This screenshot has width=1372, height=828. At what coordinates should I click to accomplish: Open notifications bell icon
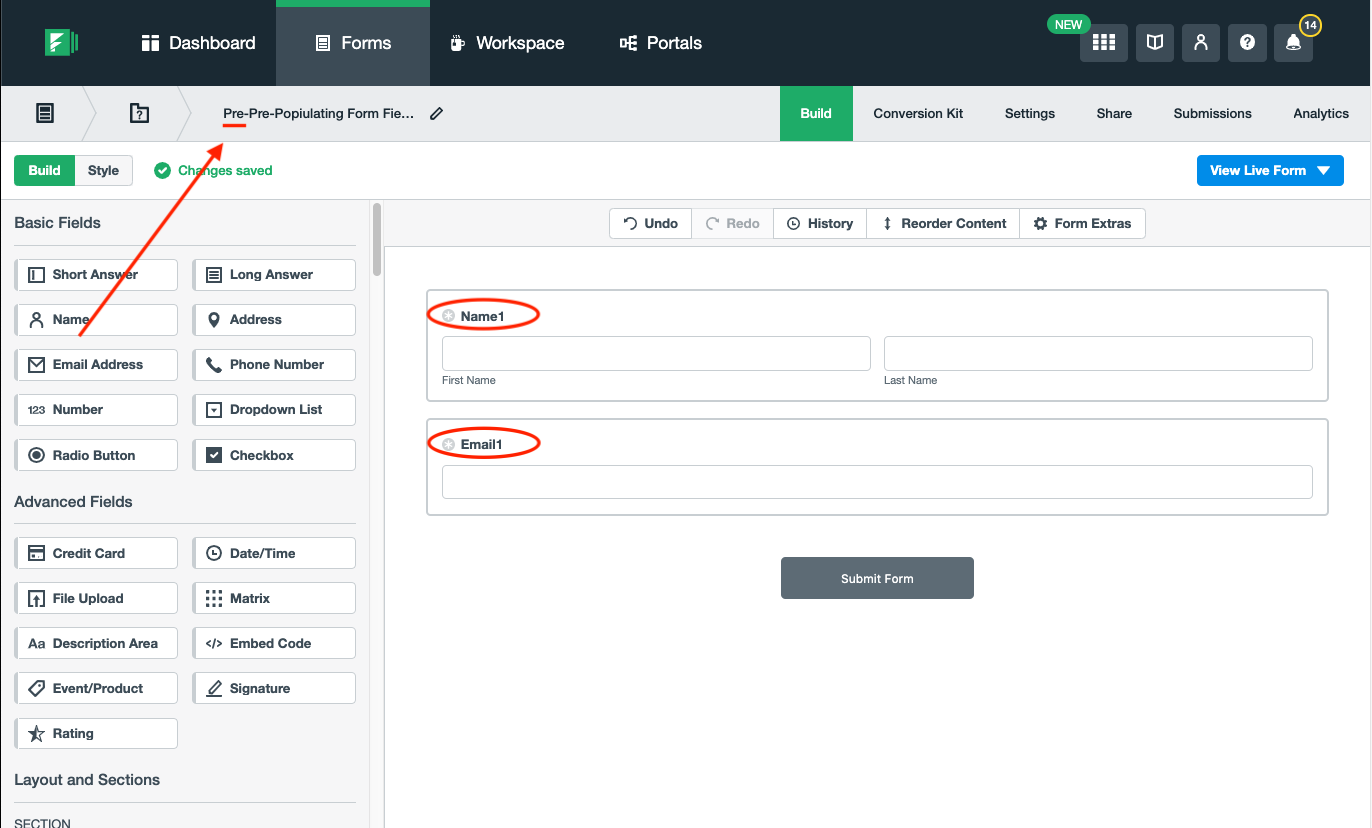(x=1293, y=43)
